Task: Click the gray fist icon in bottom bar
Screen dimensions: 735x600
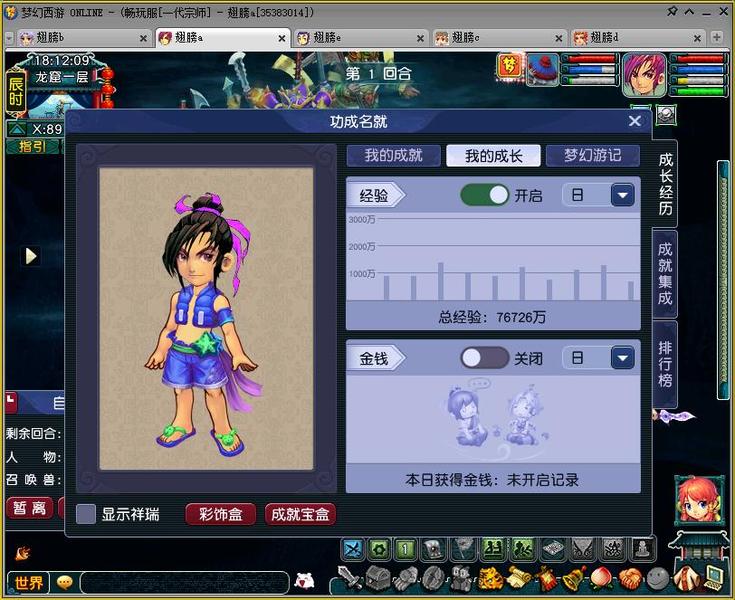Action: pyautogui.click(x=405, y=579)
